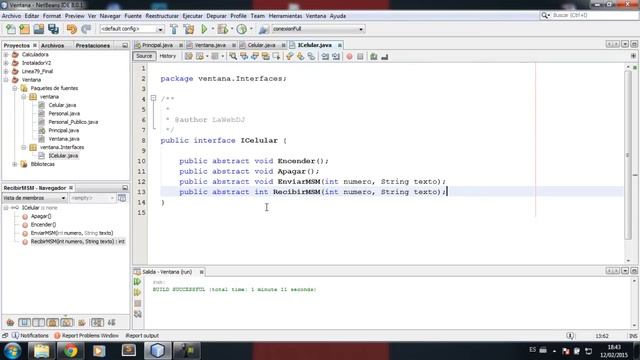640x360 pixels.
Task: Click the Stop Macro Recording icon
Action: click(x=360, y=56)
